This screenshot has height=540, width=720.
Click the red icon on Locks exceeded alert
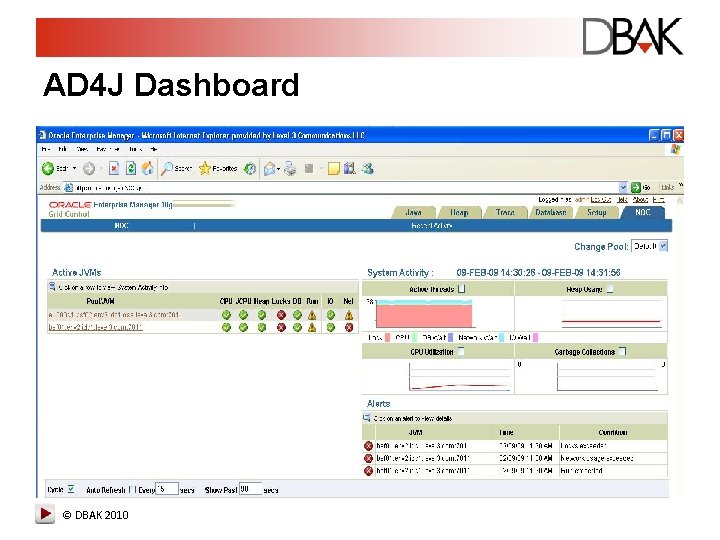368,446
